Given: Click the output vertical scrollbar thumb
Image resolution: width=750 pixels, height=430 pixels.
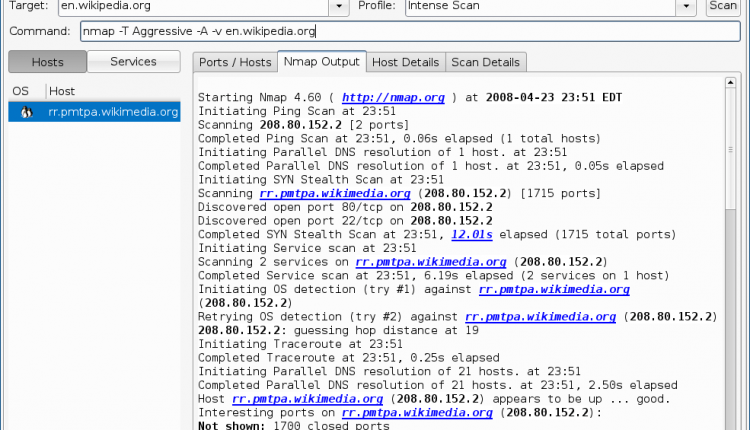Looking at the screenshot, I should (x=730, y=149).
